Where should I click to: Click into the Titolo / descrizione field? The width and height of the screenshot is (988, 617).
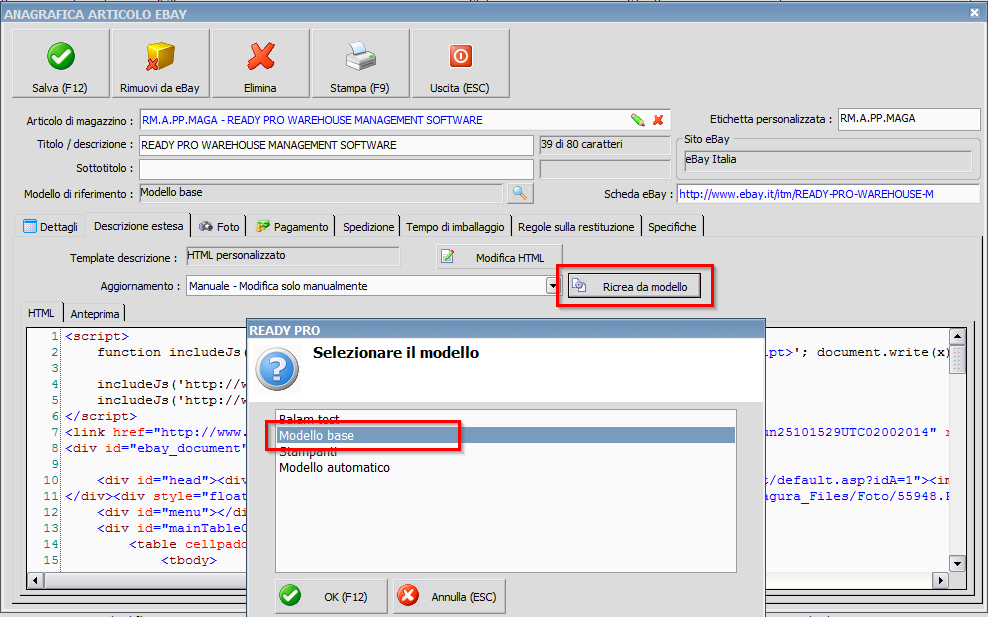coord(336,145)
